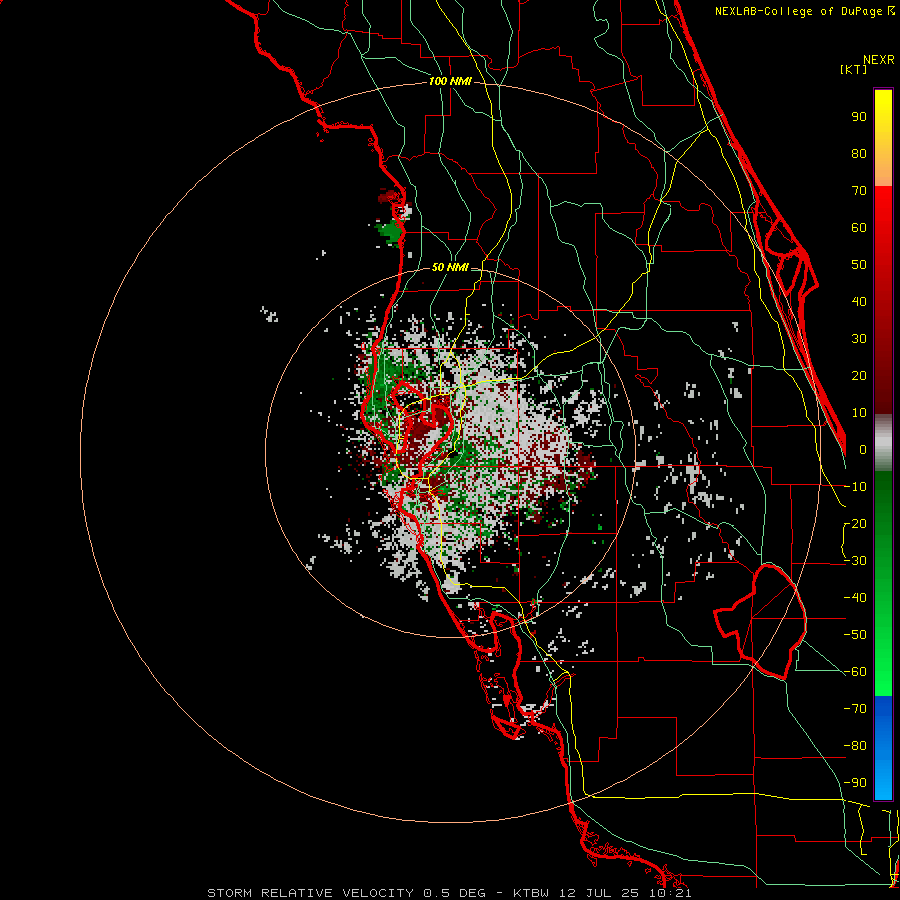
Task: Click the -60 value on the velocity scale
Action: [855, 672]
